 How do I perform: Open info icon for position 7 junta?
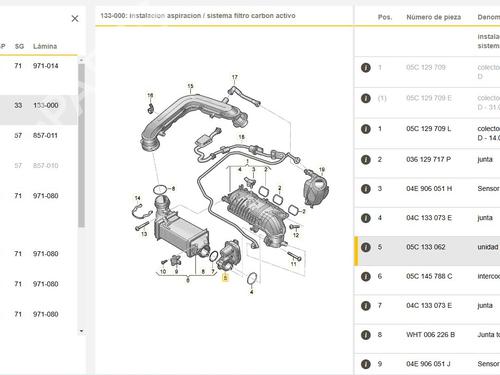(x=366, y=306)
